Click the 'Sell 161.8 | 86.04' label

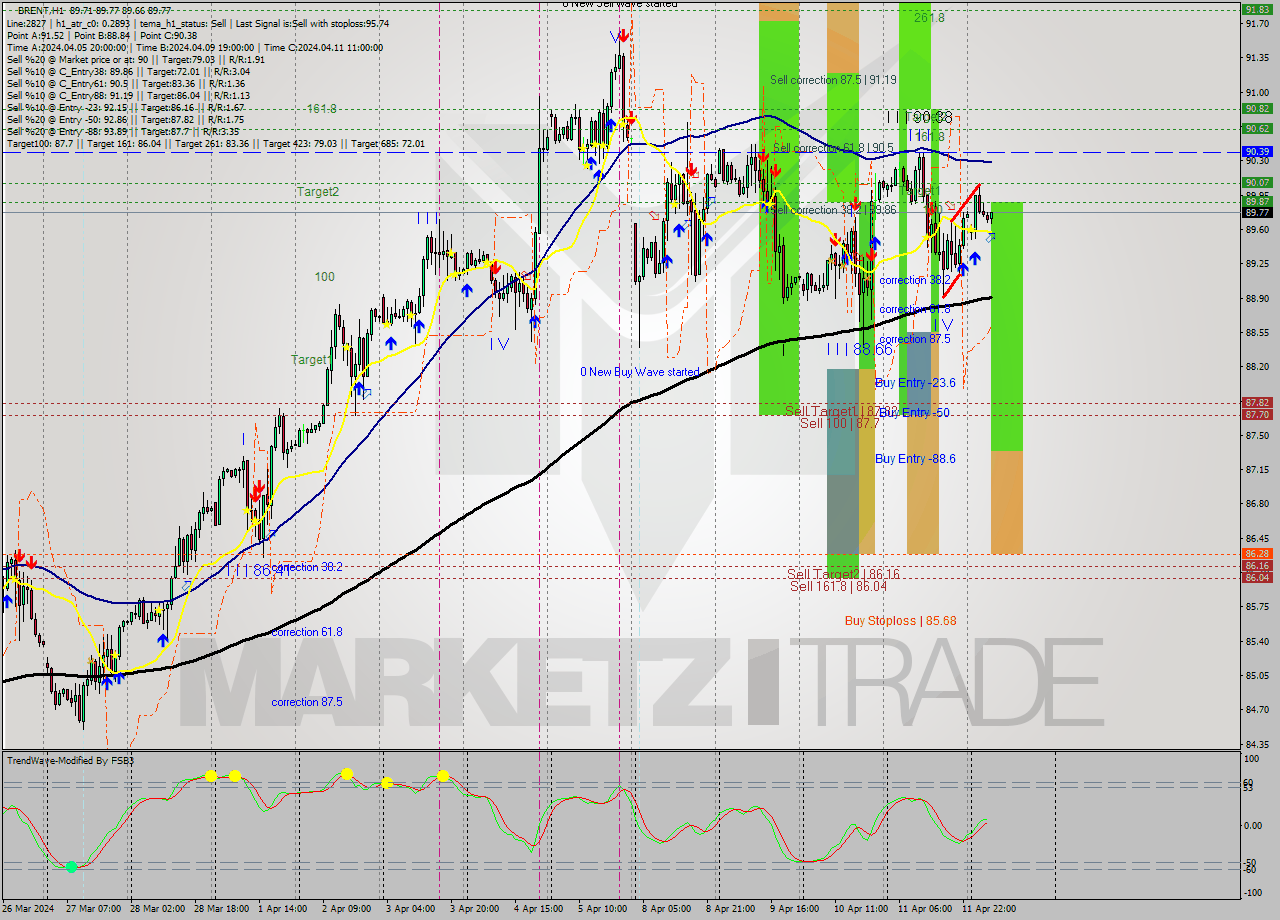coord(838,586)
